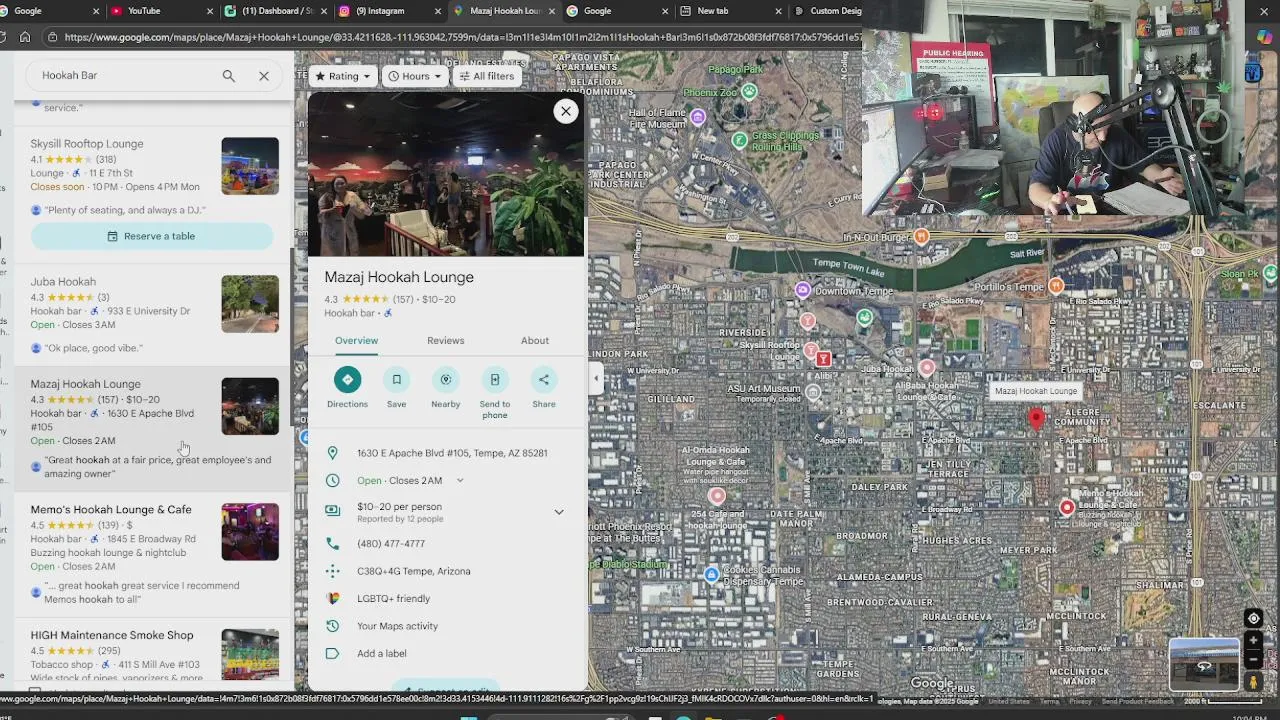The height and width of the screenshot is (720, 1280).
Task: Click Cookies Cannabis Dispensary Tempe marker
Action: click(x=711, y=575)
